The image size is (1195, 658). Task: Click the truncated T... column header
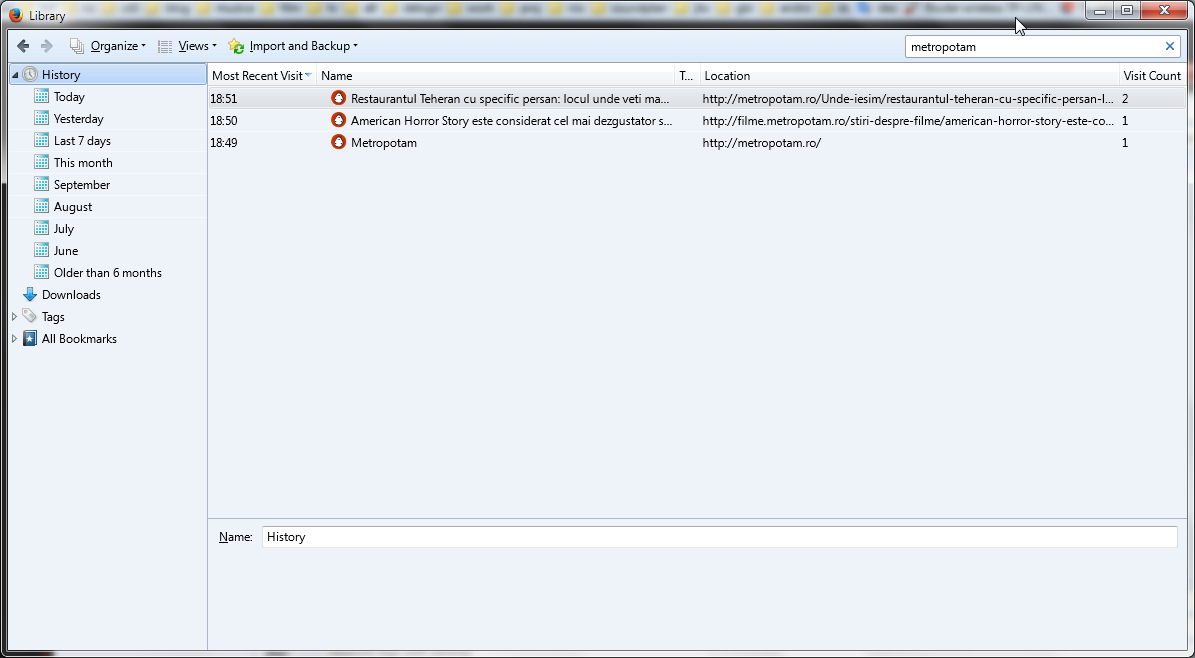pyautogui.click(x=687, y=75)
